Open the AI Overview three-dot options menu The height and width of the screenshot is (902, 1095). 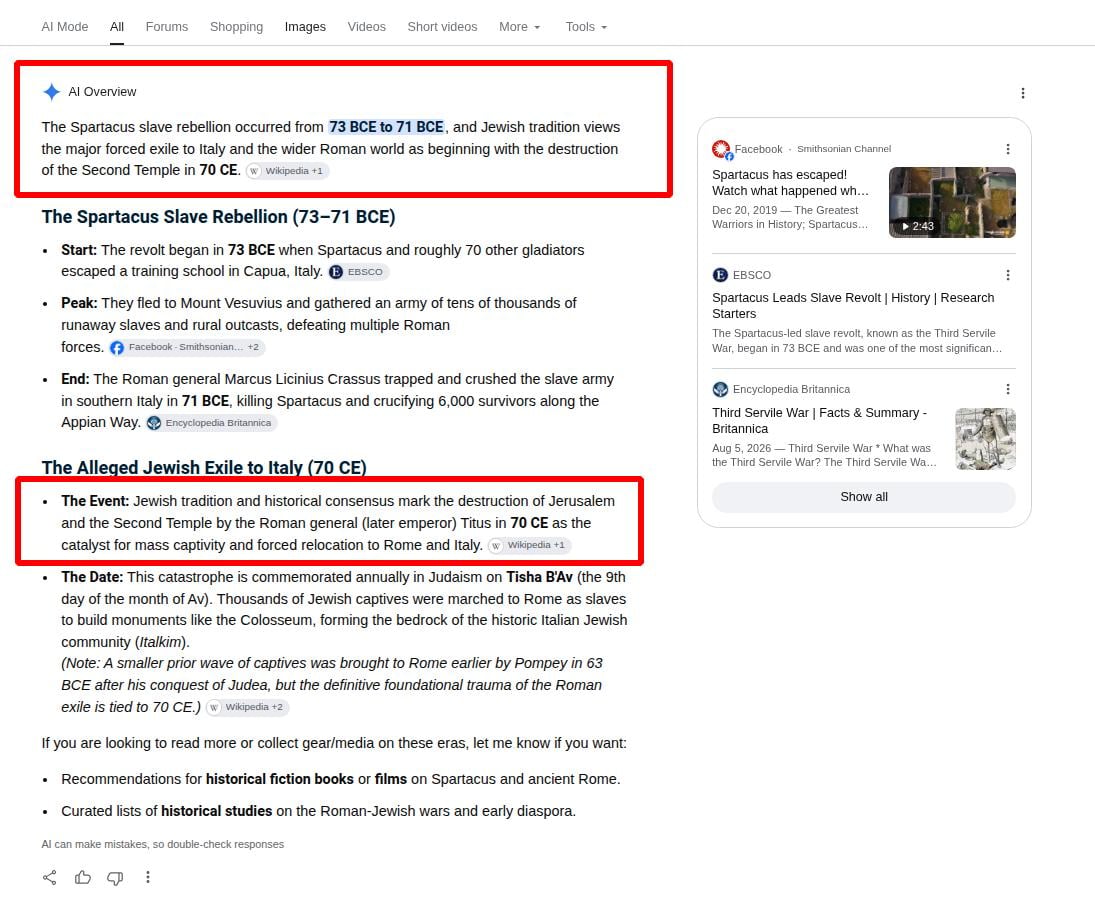(x=1022, y=93)
